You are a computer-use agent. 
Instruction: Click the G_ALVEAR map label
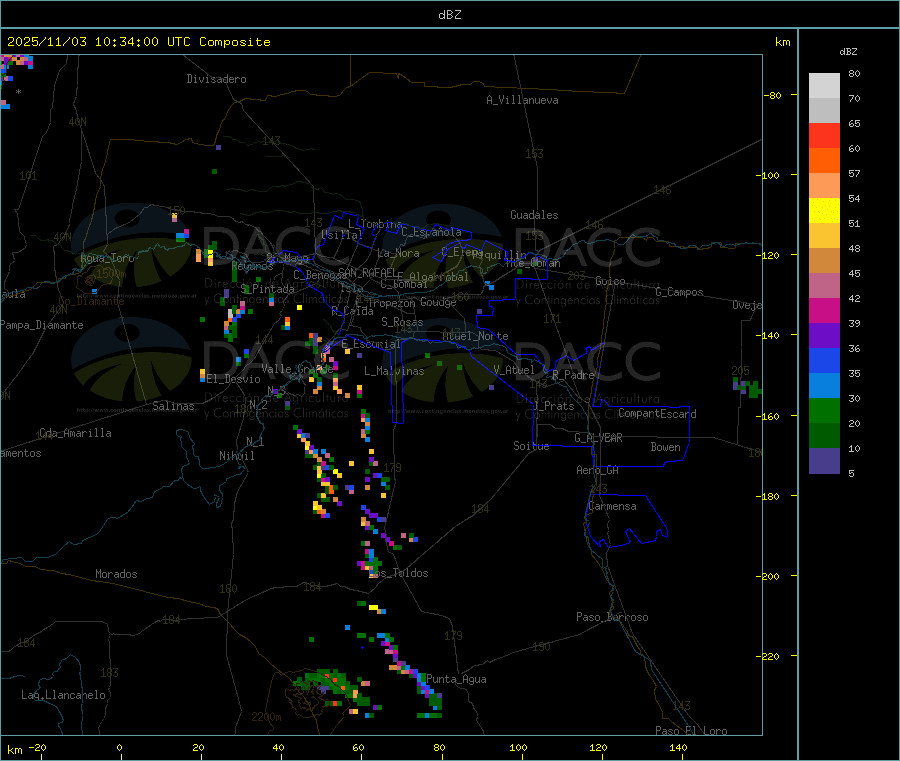(598, 438)
